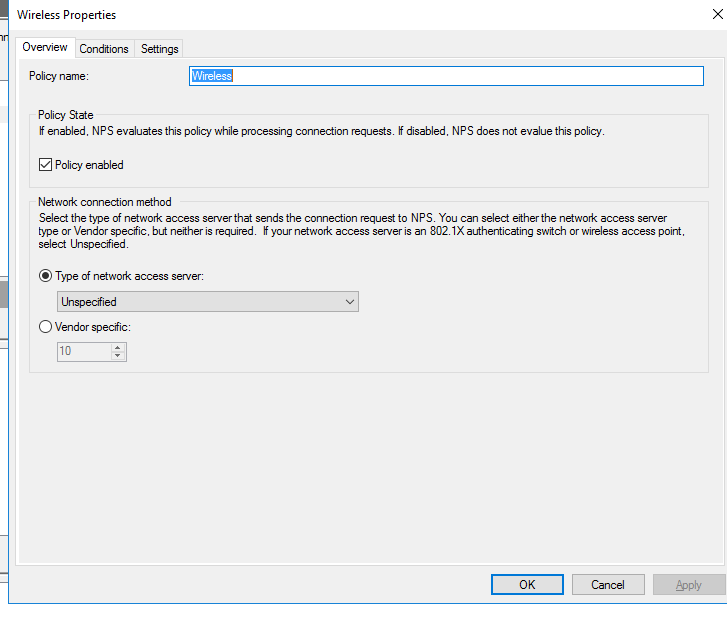Screen dimensions: 727x622
Task: Click the Cancel button
Action: click(608, 585)
